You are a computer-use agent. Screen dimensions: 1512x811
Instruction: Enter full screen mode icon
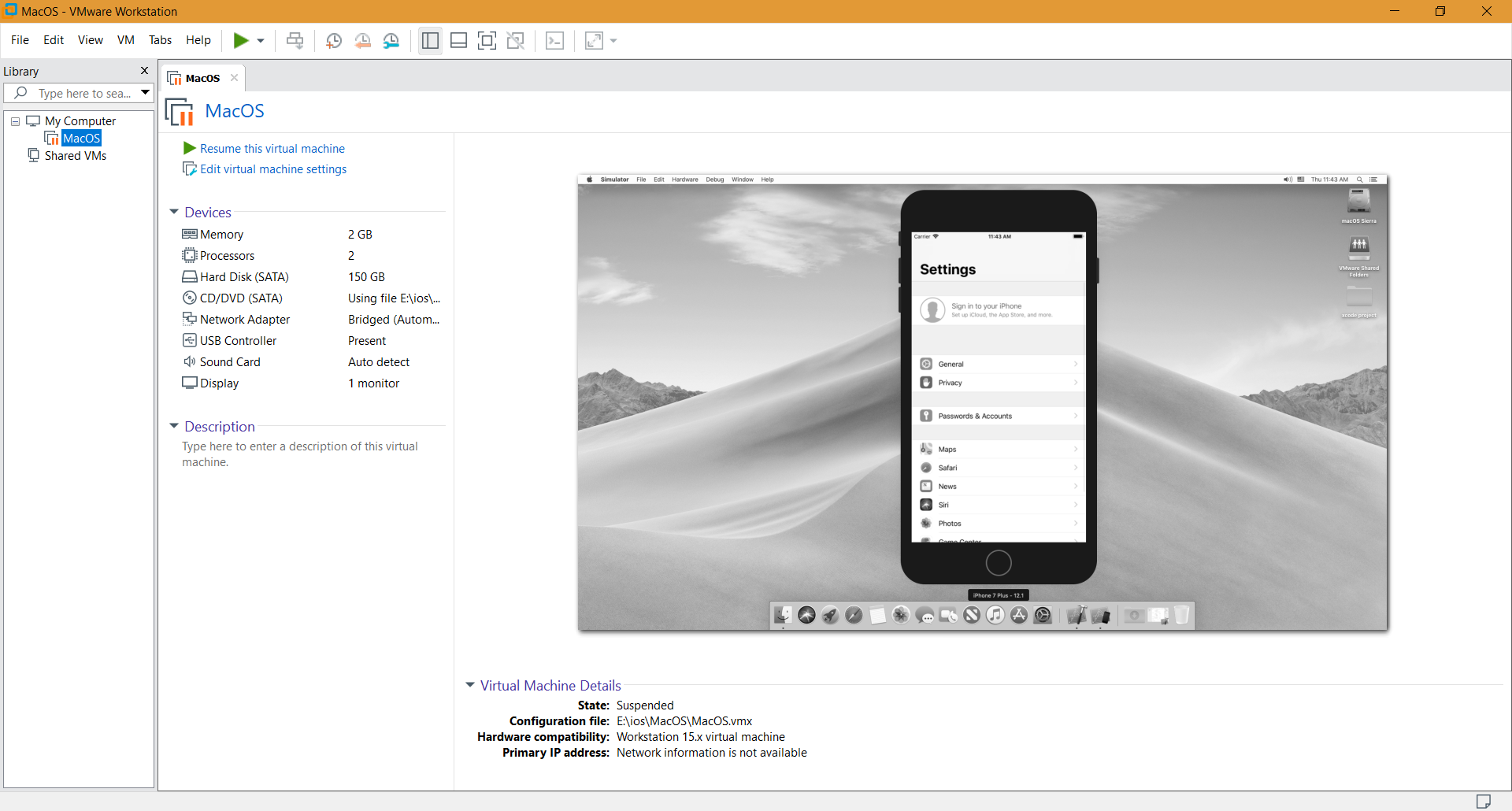(x=487, y=41)
